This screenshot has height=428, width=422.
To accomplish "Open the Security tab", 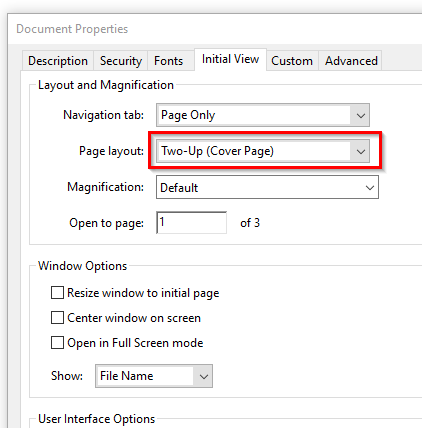I will (121, 61).
